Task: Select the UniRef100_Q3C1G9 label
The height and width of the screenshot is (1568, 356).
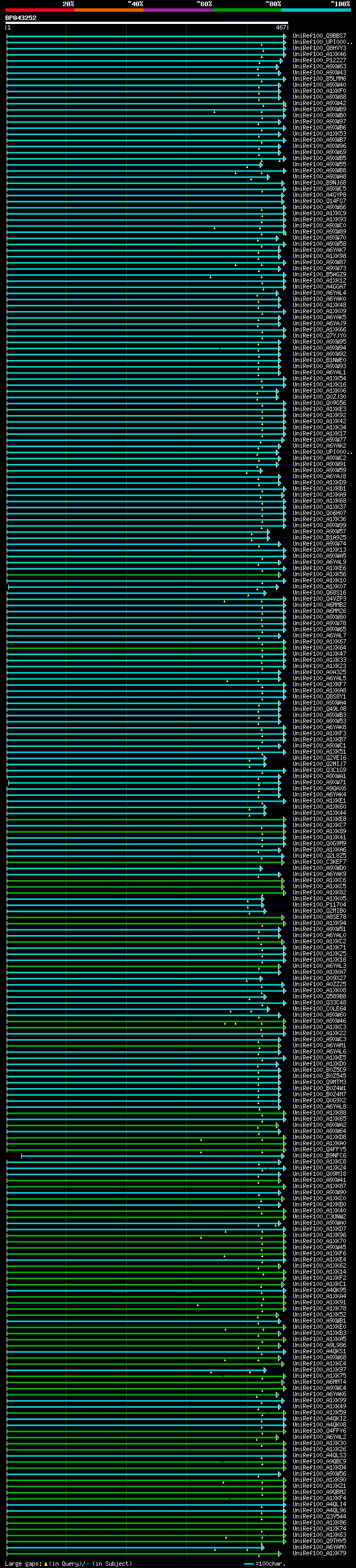Action: coord(319,770)
